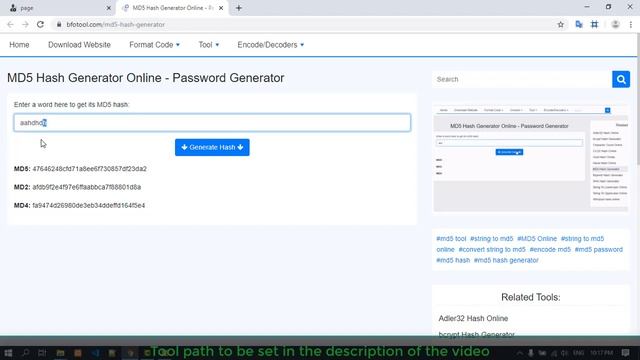
Task: Open the #MD5 Online tag
Action: 537,239
